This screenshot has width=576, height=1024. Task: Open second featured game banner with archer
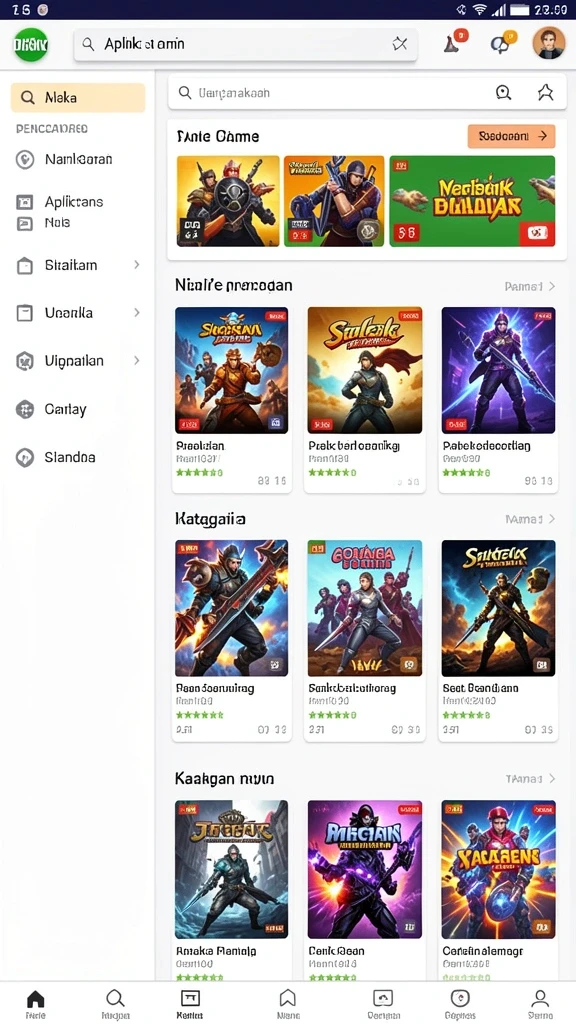point(334,201)
